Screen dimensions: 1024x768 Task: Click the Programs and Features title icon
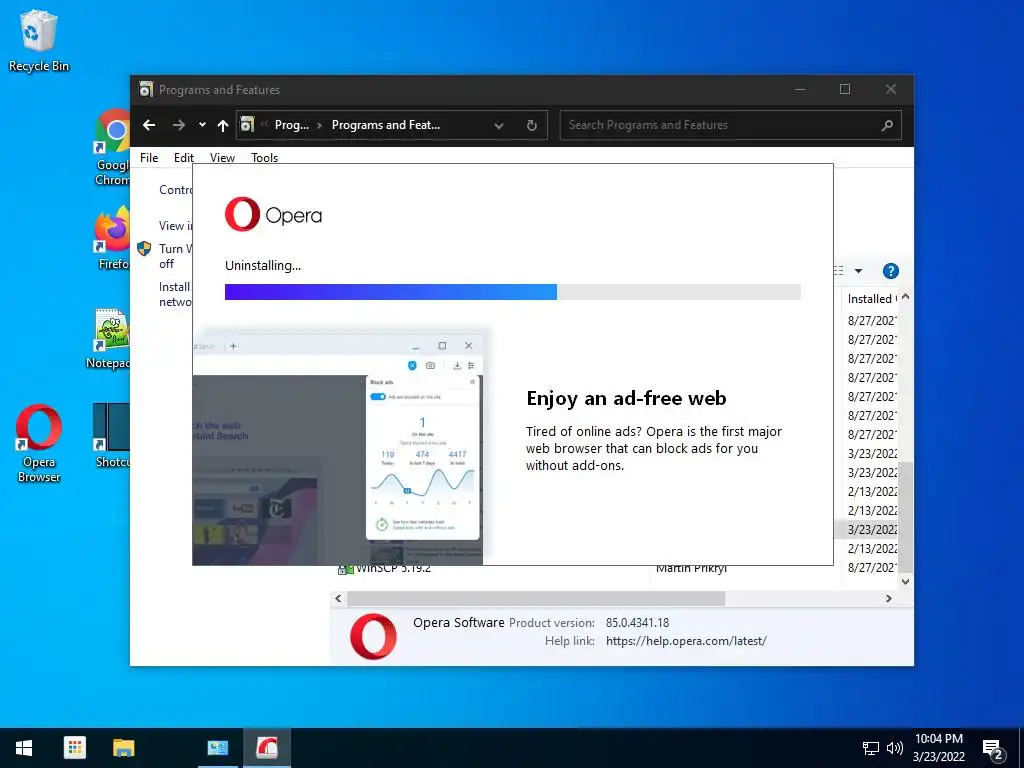(x=146, y=89)
